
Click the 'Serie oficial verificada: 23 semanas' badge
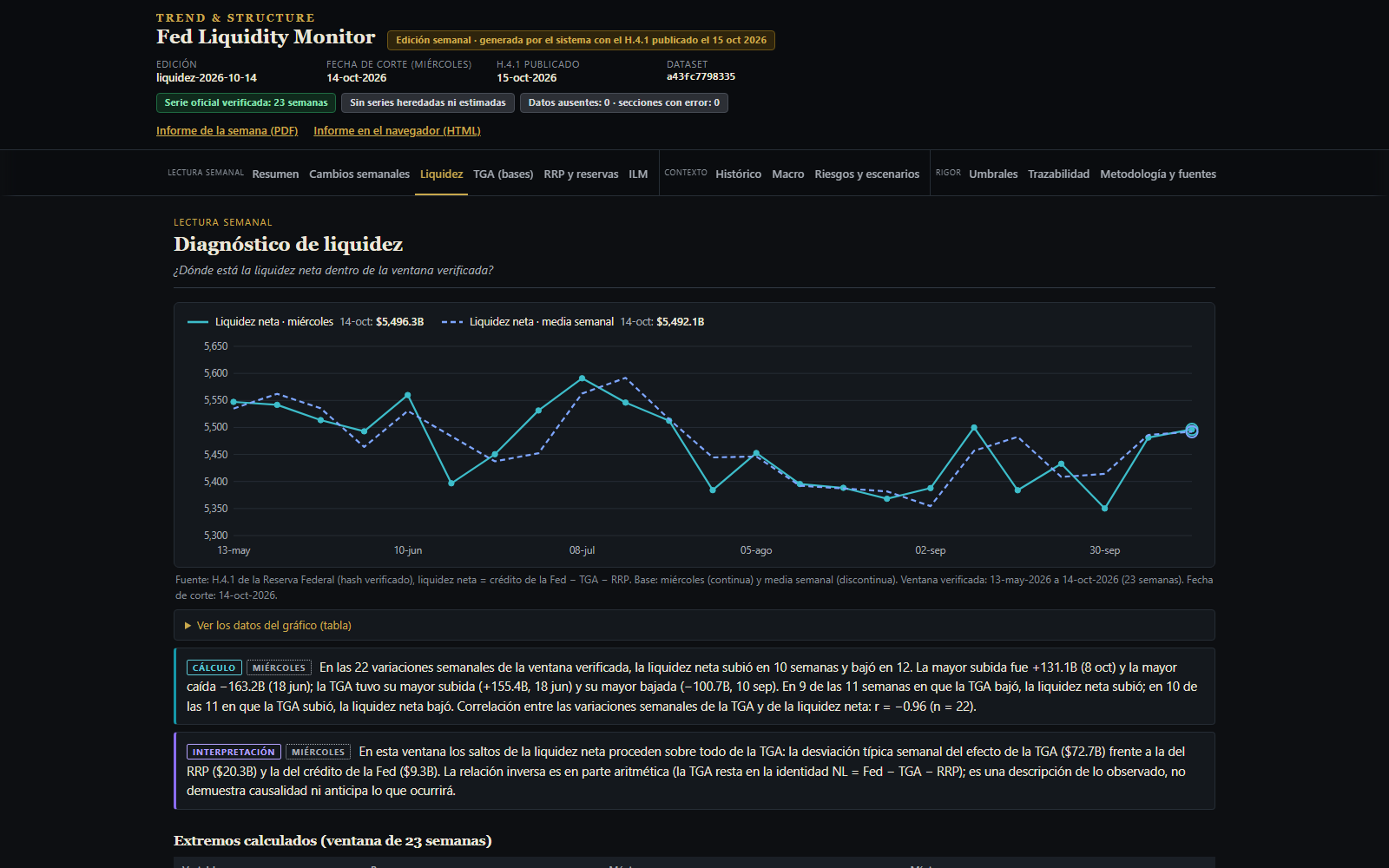click(x=247, y=102)
